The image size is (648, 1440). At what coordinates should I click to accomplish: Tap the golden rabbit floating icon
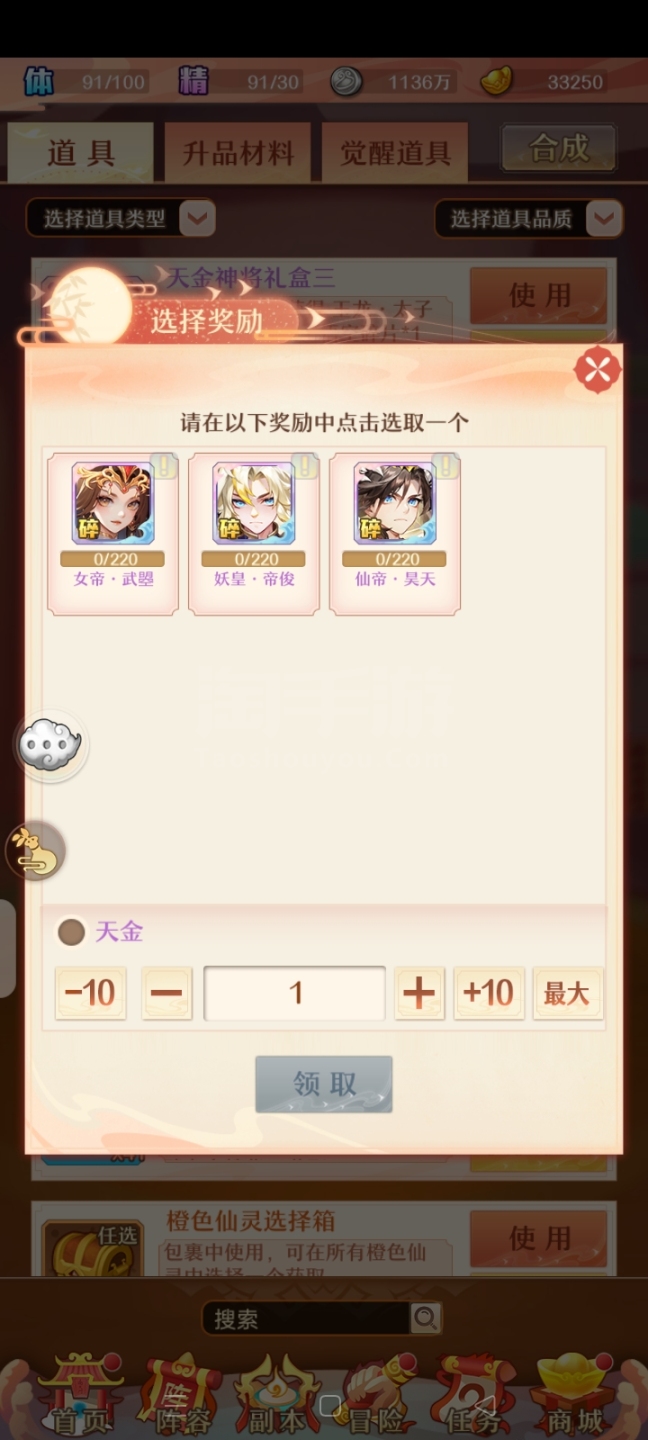pyautogui.click(x=36, y=852)
